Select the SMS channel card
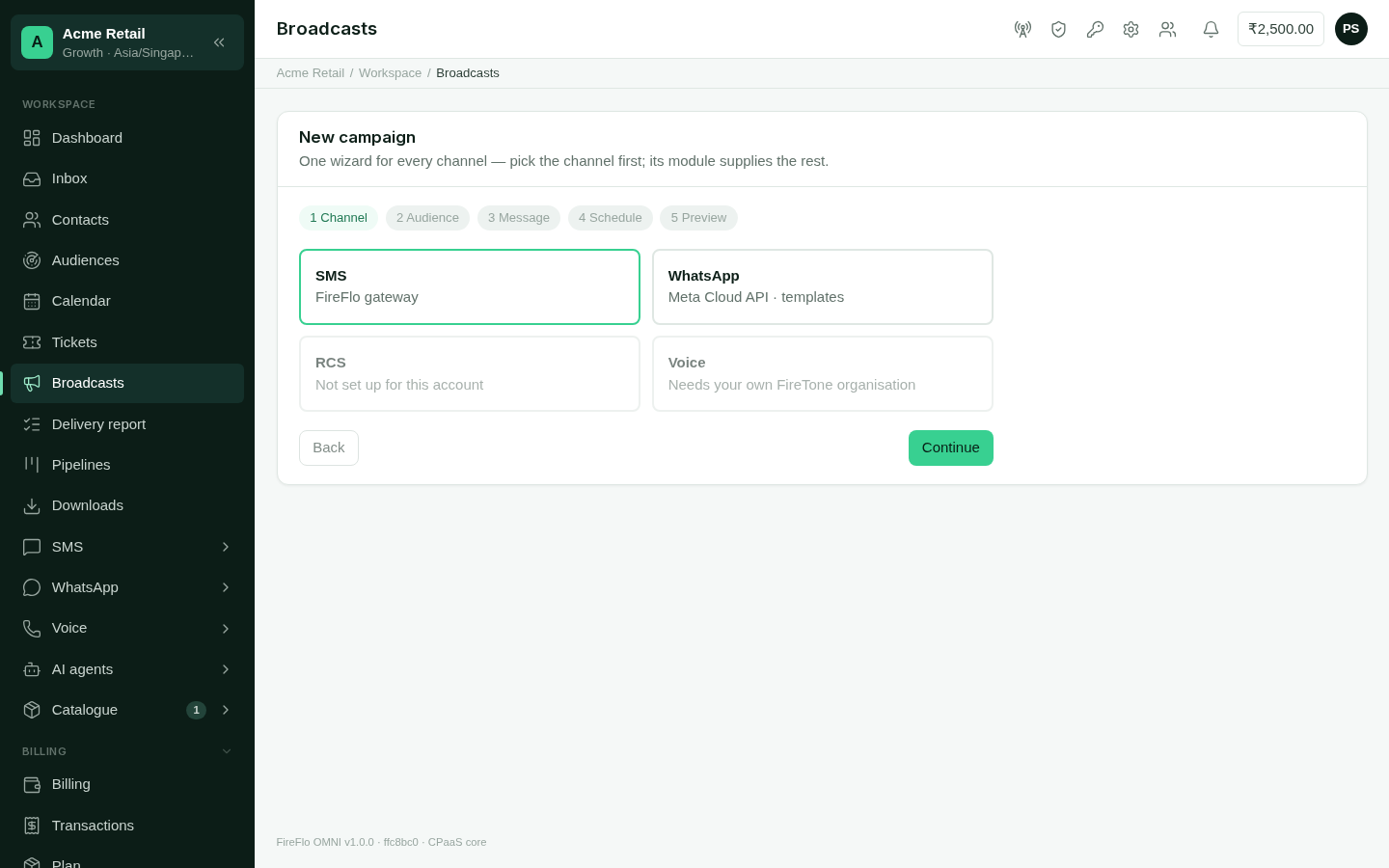Viewport: 1389px width, 868px height. tap(470, 286)
